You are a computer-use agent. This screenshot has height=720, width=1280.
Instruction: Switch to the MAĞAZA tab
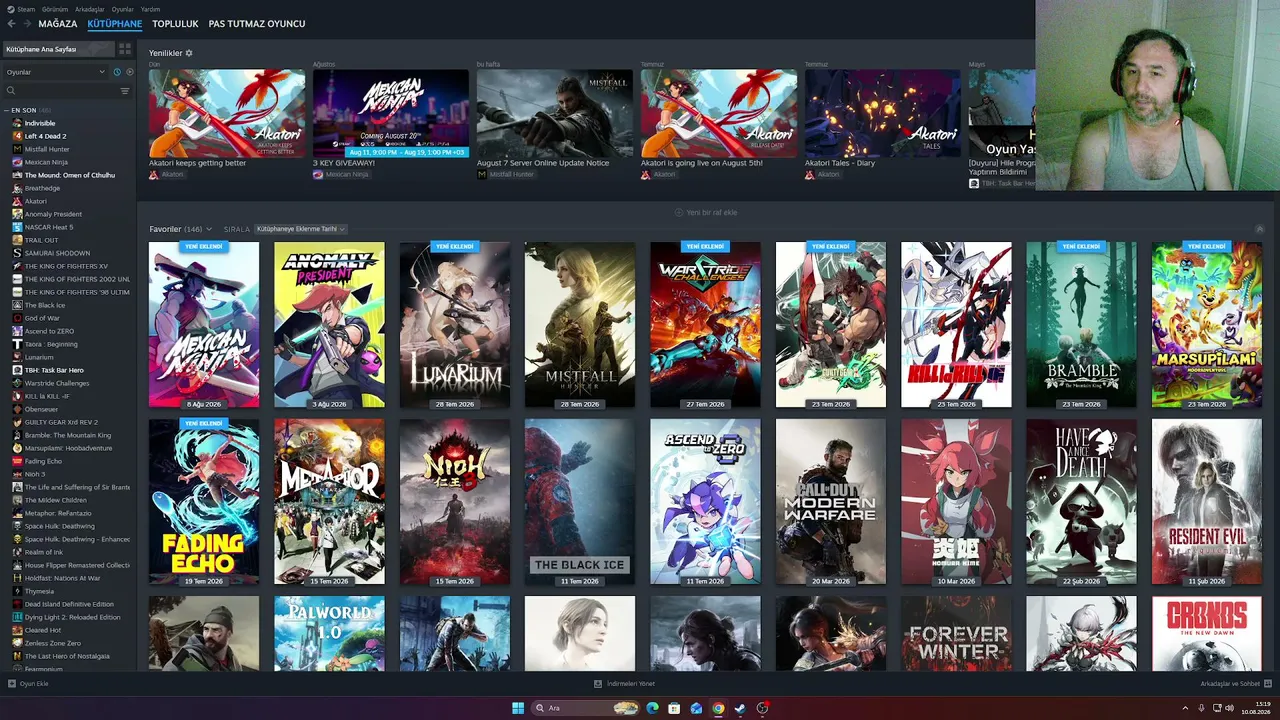[x=58, y=24]
